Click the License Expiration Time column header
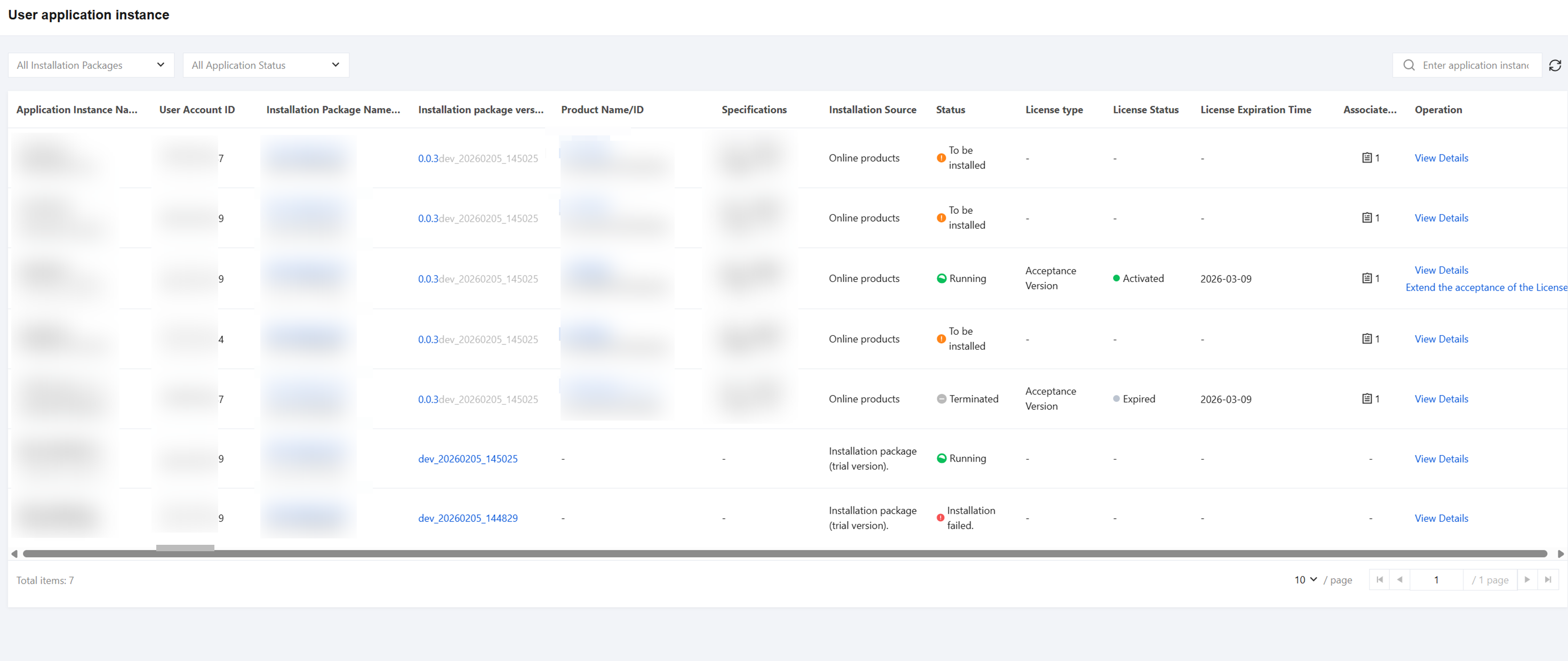The height and width of the screenshot is (661, 1568). tap(1255, 110)
